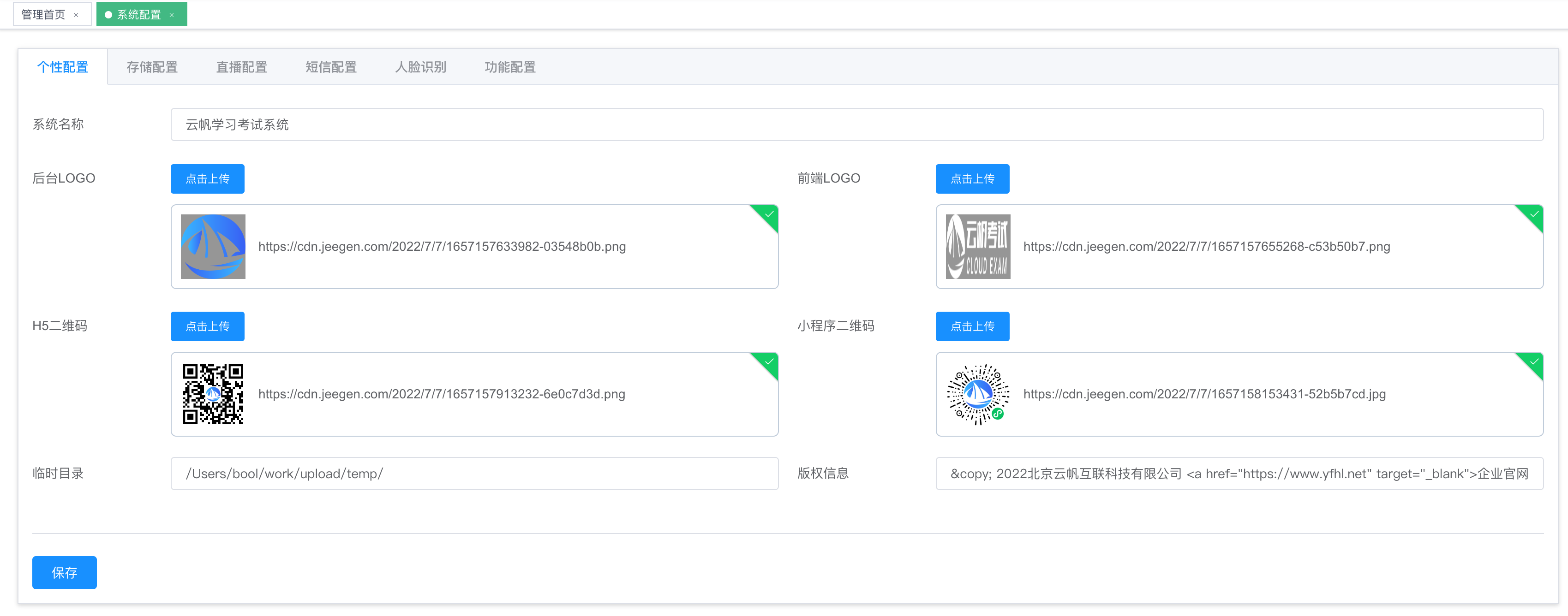Click the 保存 button

[x=65, y=573]
